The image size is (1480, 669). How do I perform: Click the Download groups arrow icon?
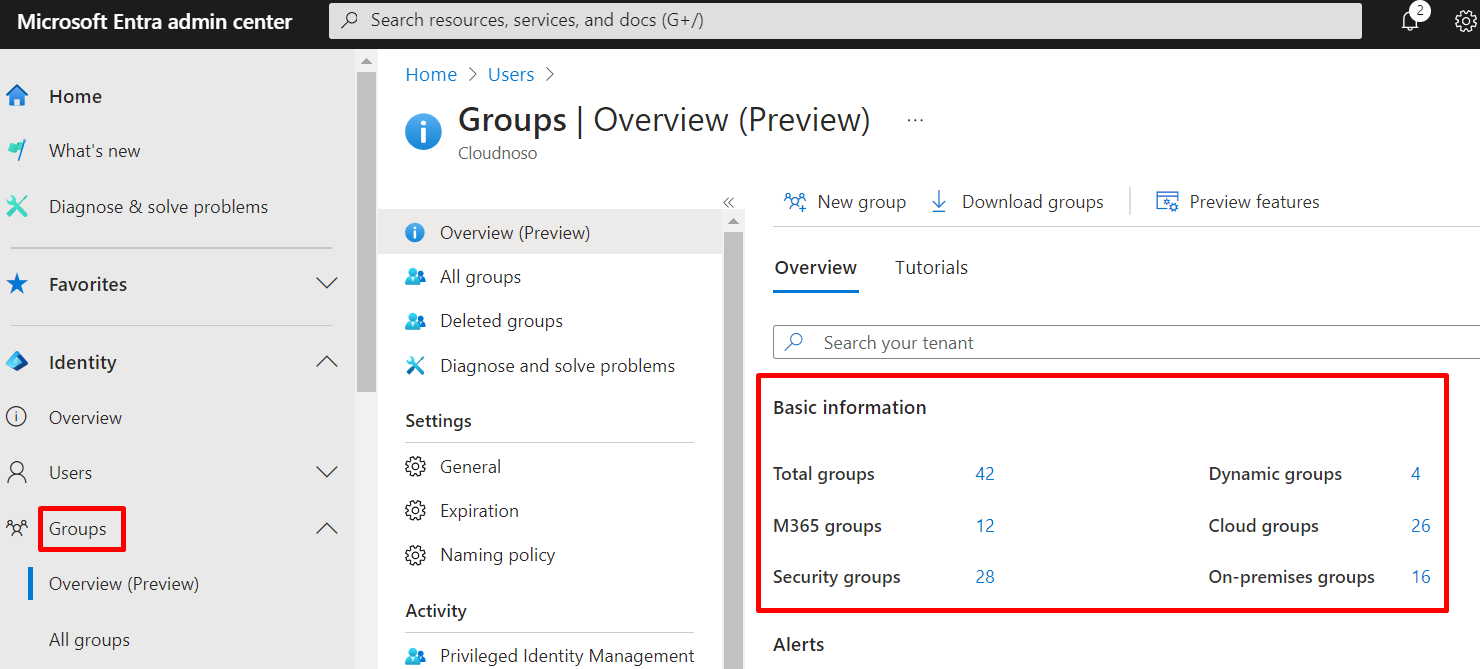(x=939, y=202)
